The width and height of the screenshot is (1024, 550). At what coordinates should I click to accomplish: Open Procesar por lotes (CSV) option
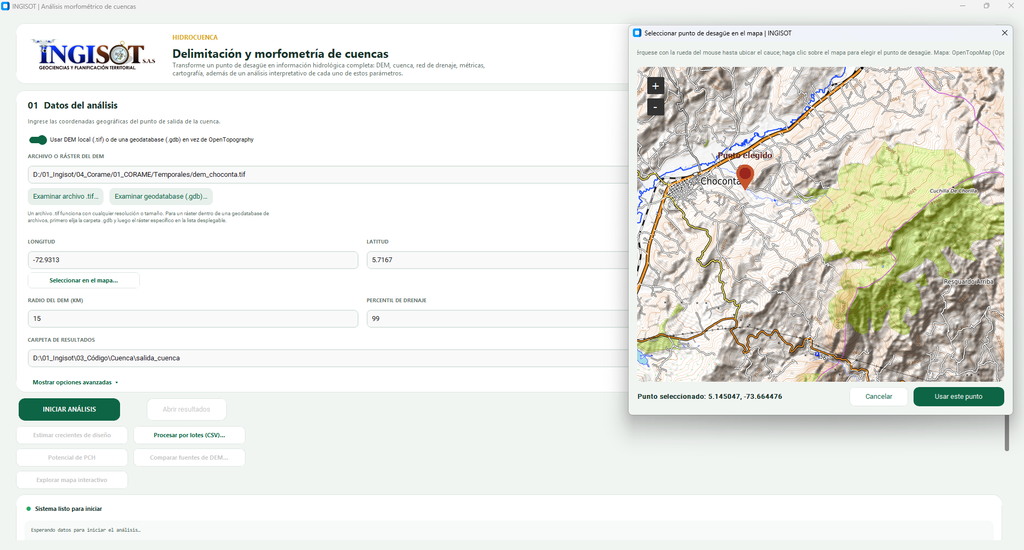tap(189, 435)
